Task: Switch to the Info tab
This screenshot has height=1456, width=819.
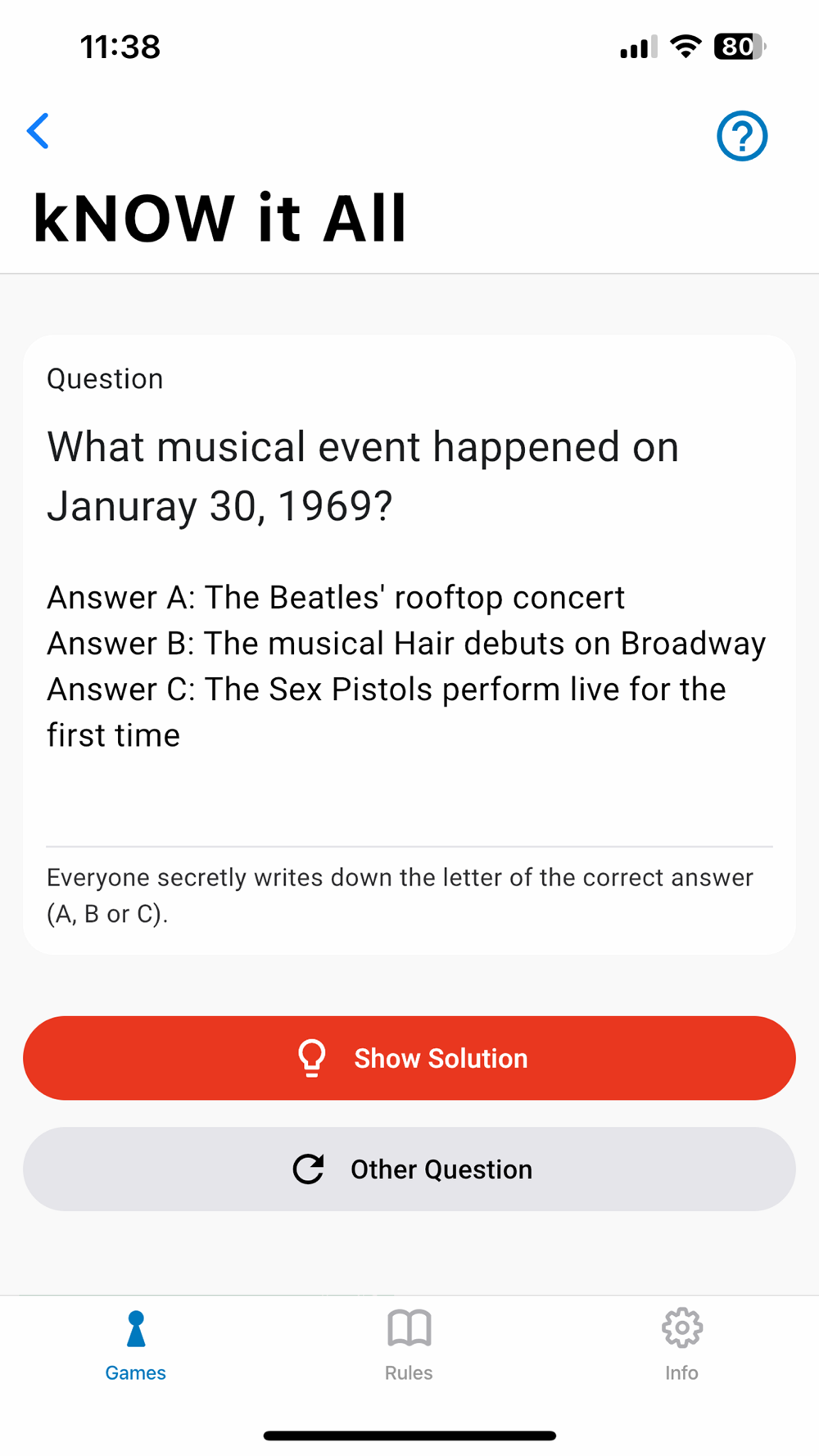Action: tap(681, 1372)
